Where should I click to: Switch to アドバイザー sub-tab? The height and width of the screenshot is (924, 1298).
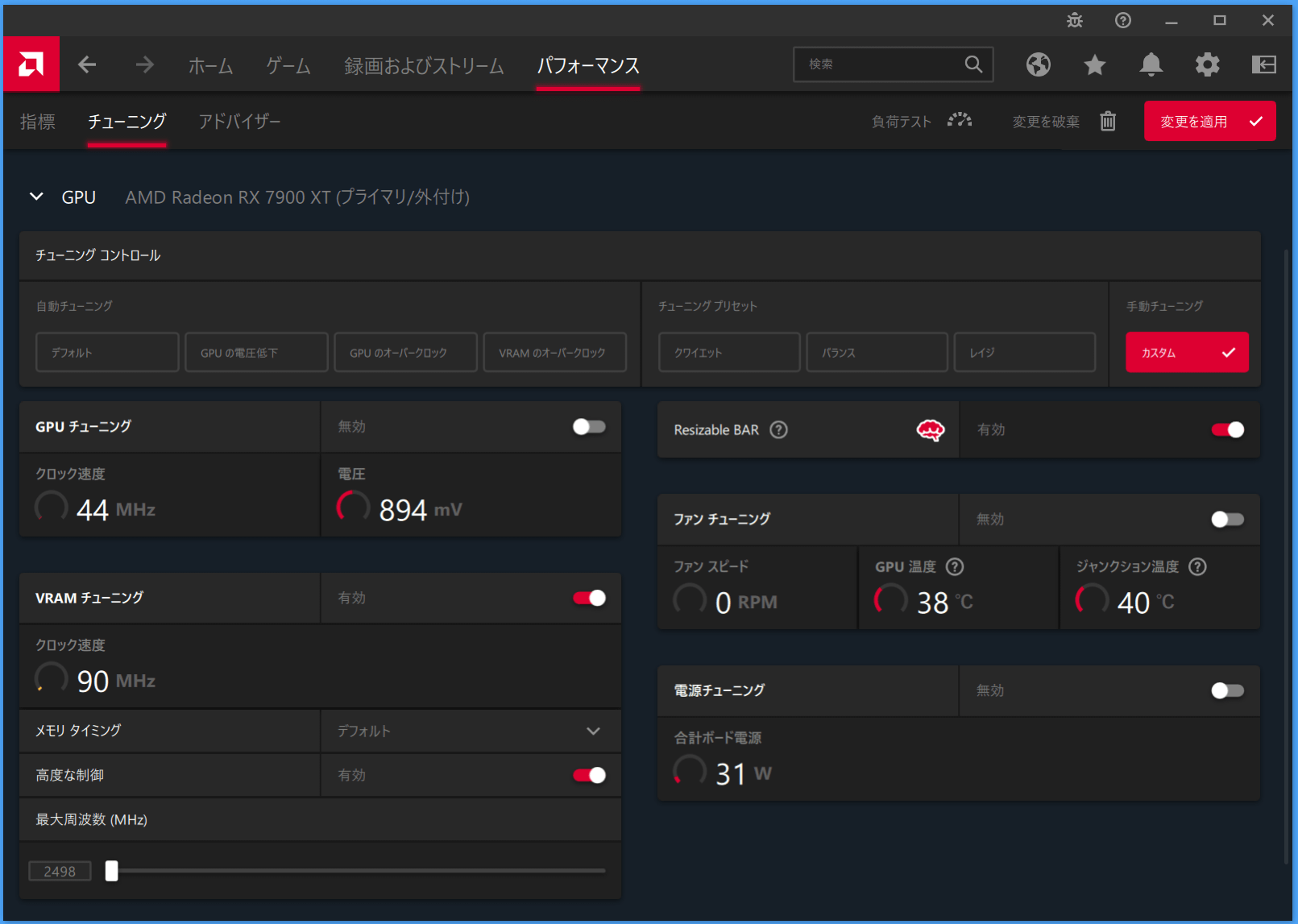(x=239, y=122)
